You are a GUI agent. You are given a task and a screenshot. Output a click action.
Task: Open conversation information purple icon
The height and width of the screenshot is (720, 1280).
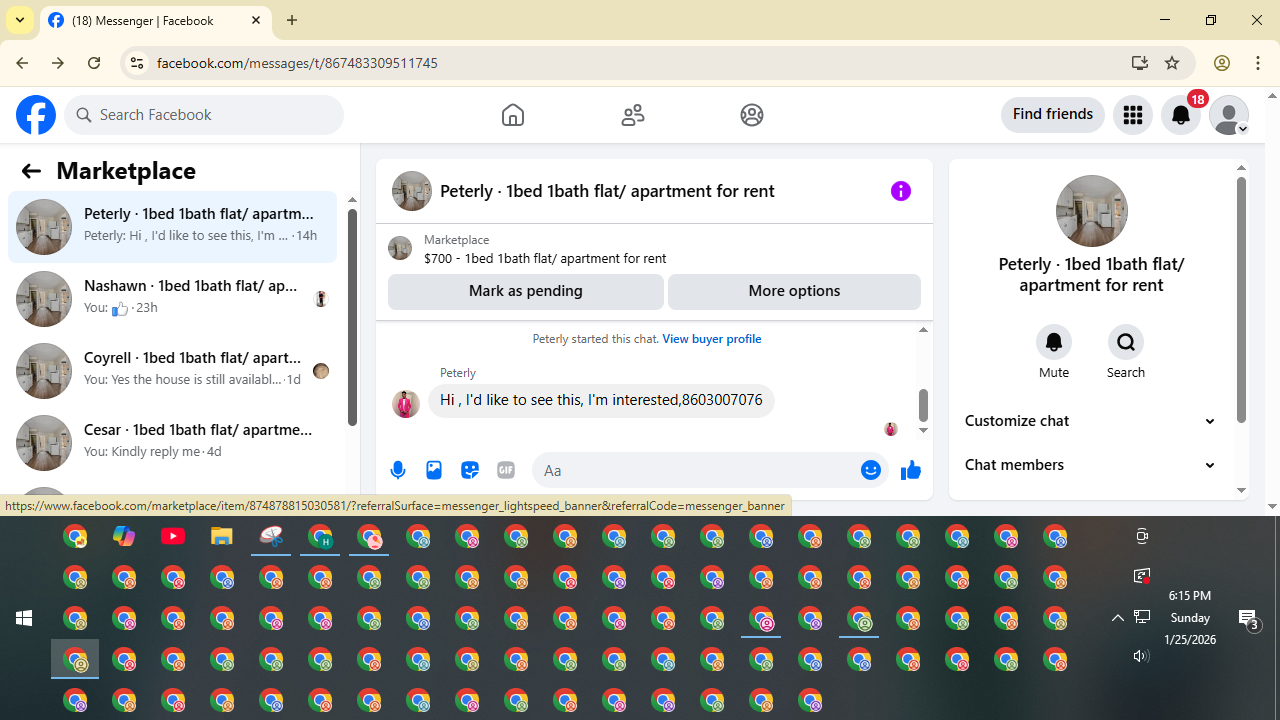901,191
